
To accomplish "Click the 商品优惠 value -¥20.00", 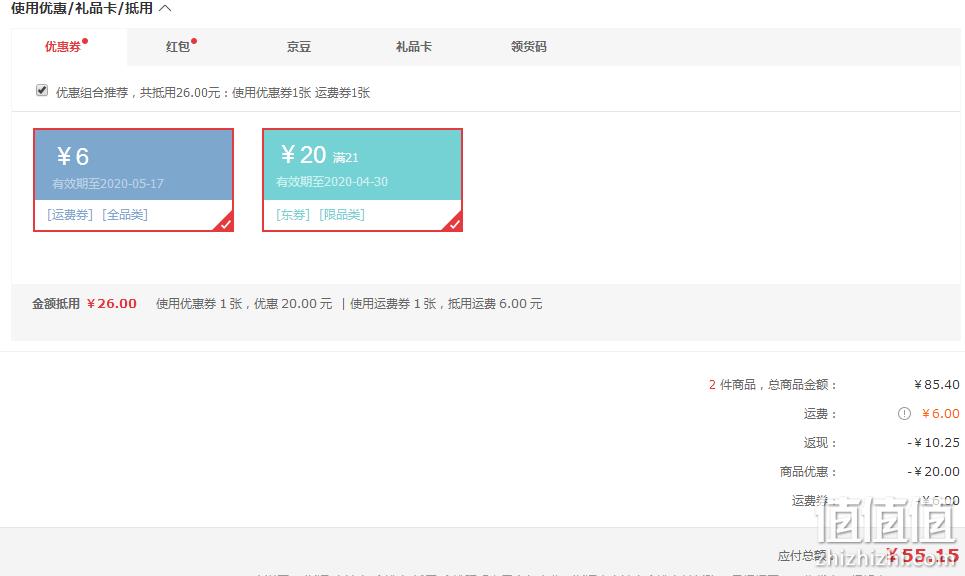I will coord(934,471).
